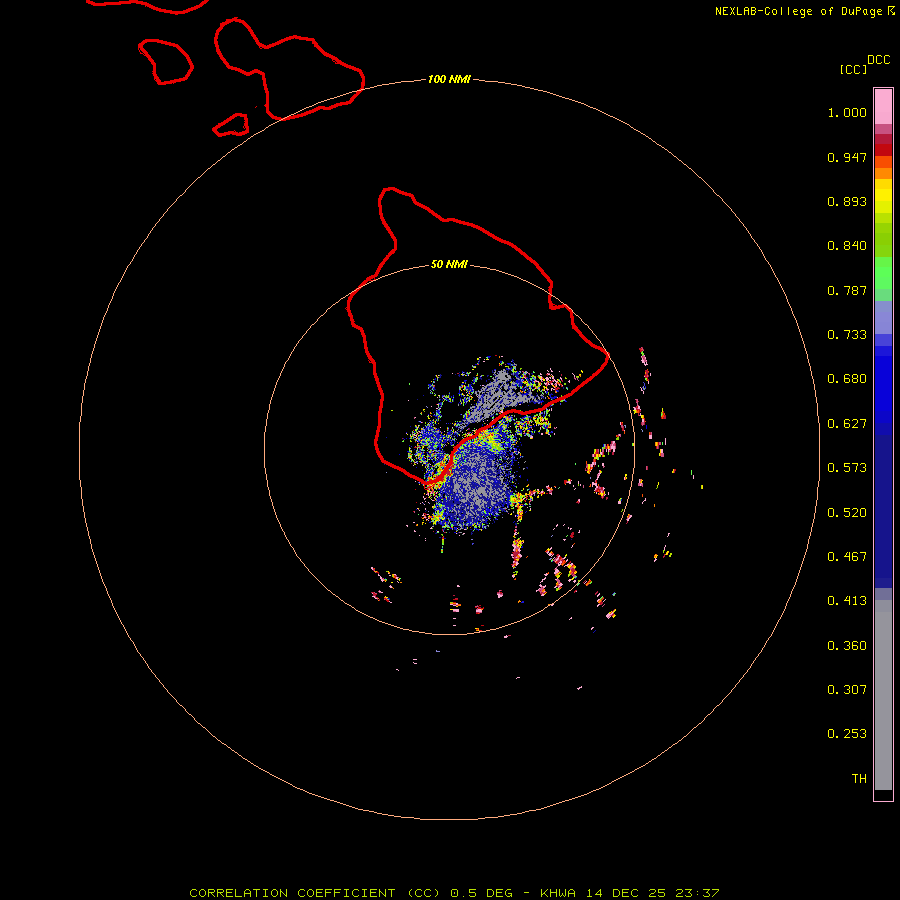This screenshot has height=900, width=900.
Task: Click the 0.307 scale value
Action: (x=847, y=690)
